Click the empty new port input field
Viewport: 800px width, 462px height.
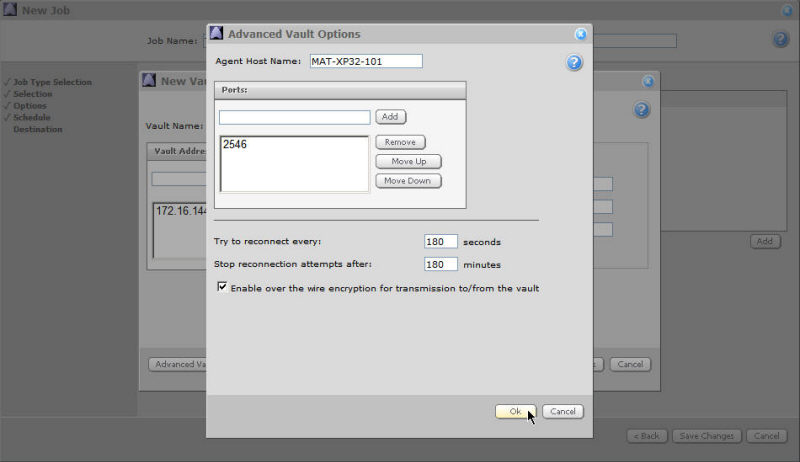tap(294, 117)
